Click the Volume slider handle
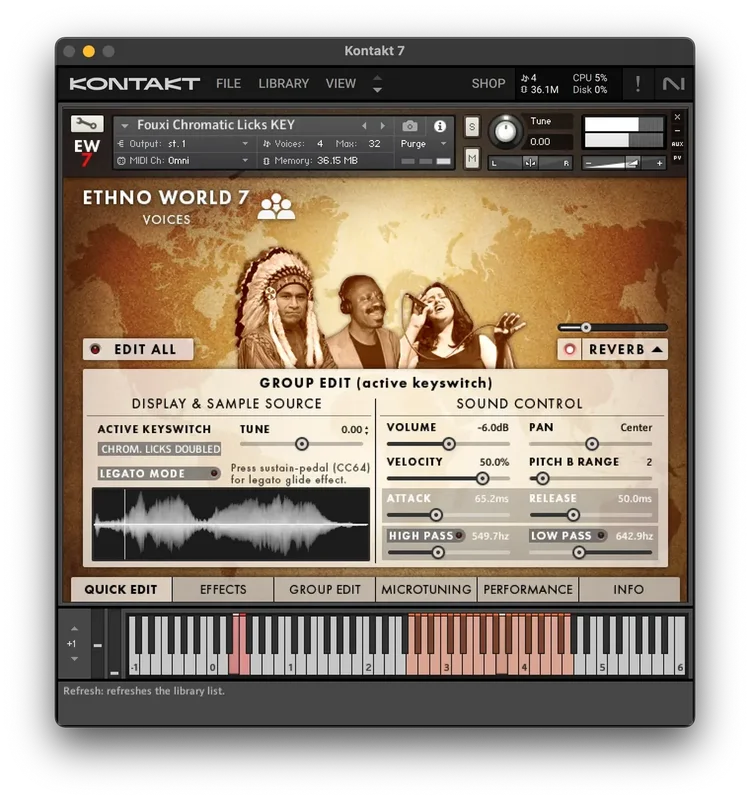The height and width of the screenshot is (800, 750). coord(449,444)
